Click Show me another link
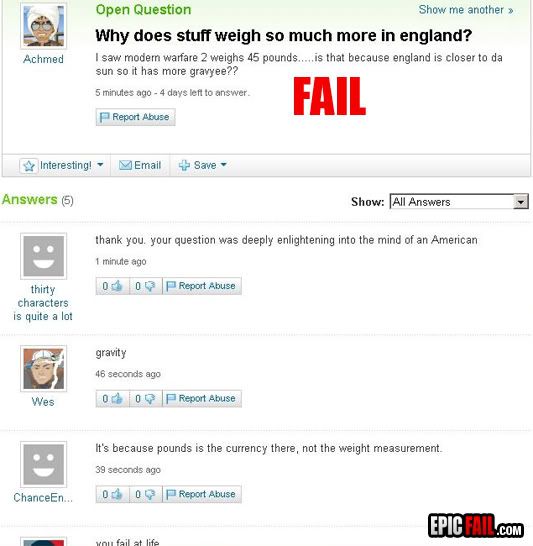The height and width of the screenshot is (546, 533). pyautogui.click(x=466, y=10)
